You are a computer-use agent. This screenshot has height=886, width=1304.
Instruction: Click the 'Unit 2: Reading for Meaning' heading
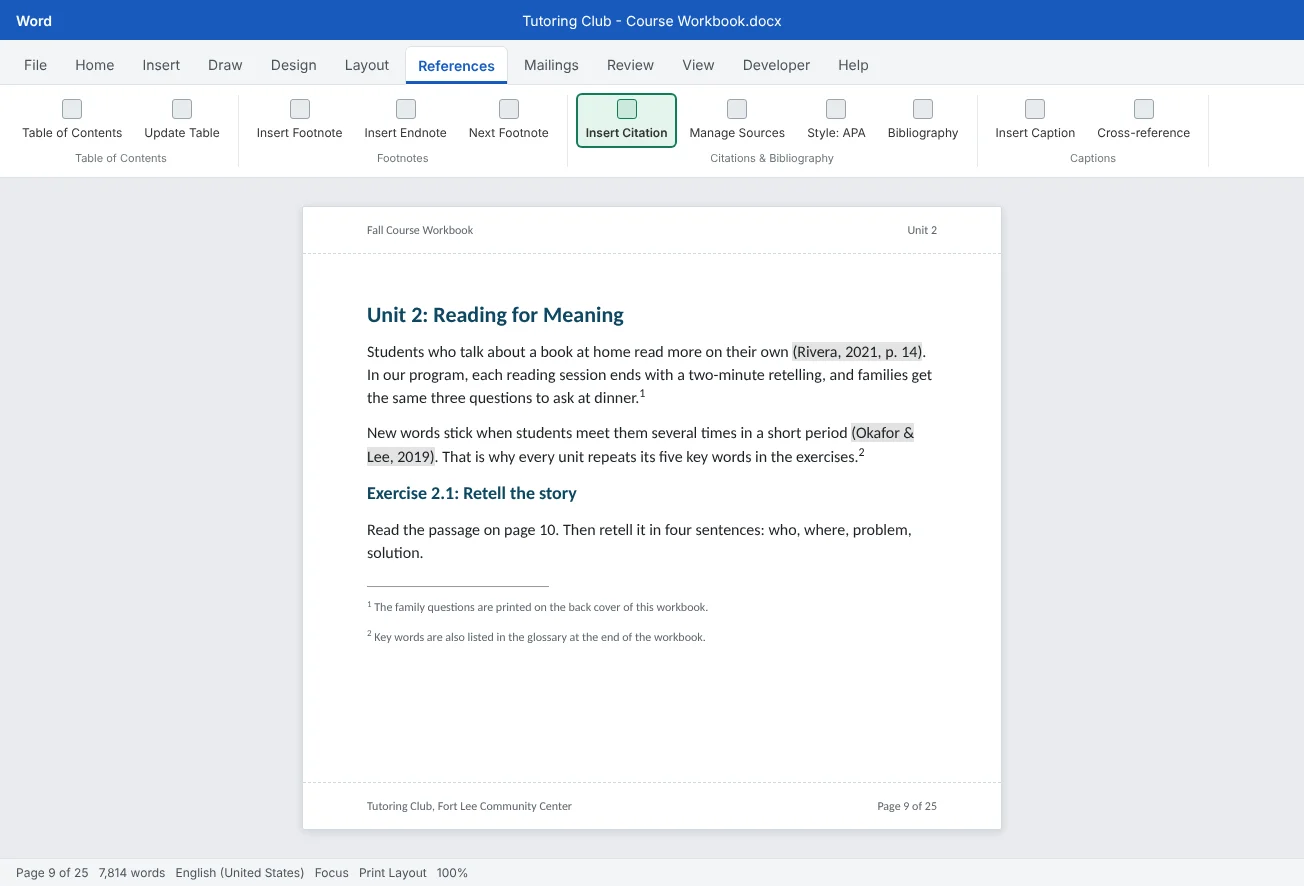pos(495,315)
